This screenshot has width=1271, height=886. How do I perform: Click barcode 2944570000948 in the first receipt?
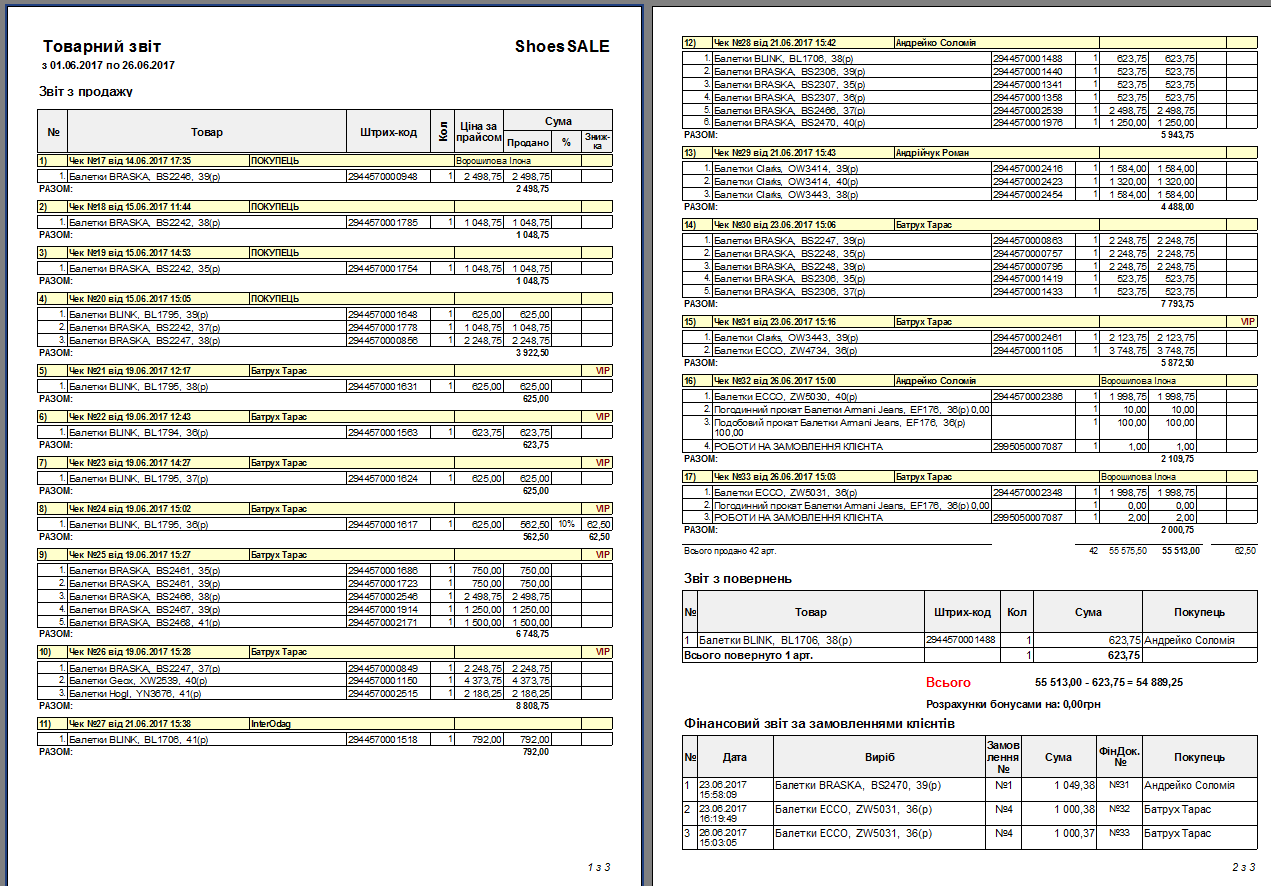[382, 176]
